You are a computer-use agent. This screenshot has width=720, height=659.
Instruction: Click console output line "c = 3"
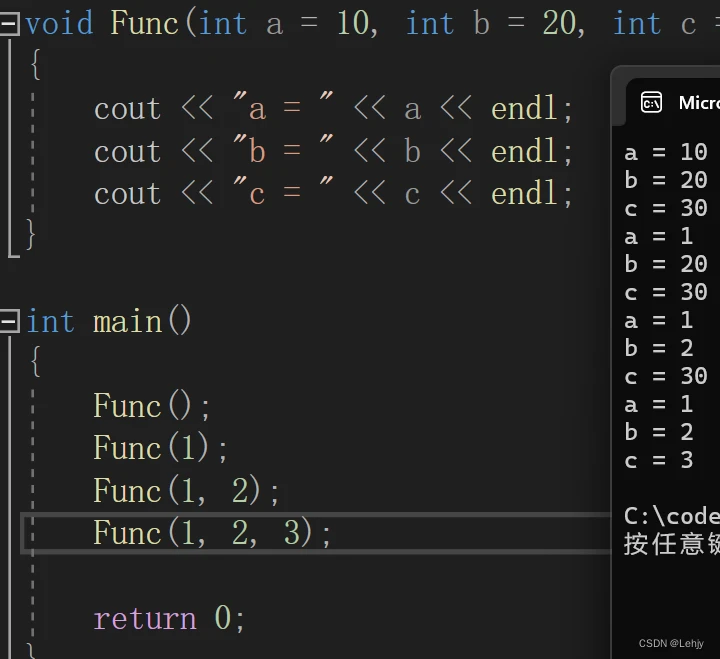point(658,461)
